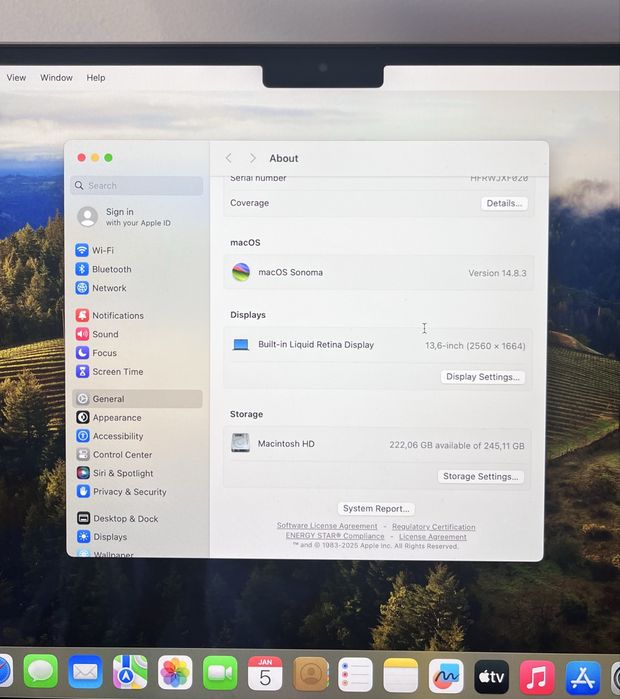
Task: Open Contacts from the Dock
Action: [311, 674]
